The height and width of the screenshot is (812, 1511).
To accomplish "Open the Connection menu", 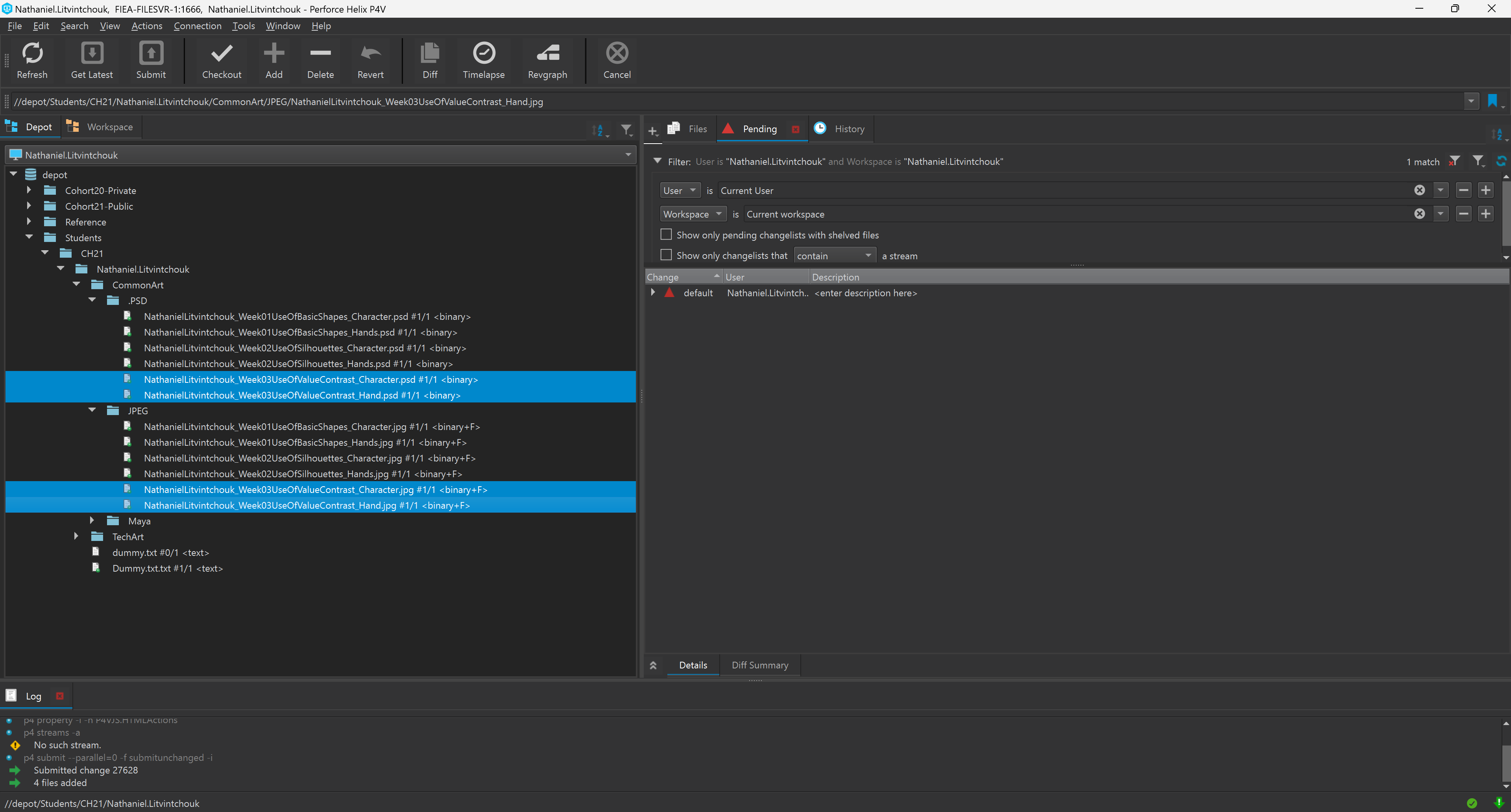I will [197, 26].
